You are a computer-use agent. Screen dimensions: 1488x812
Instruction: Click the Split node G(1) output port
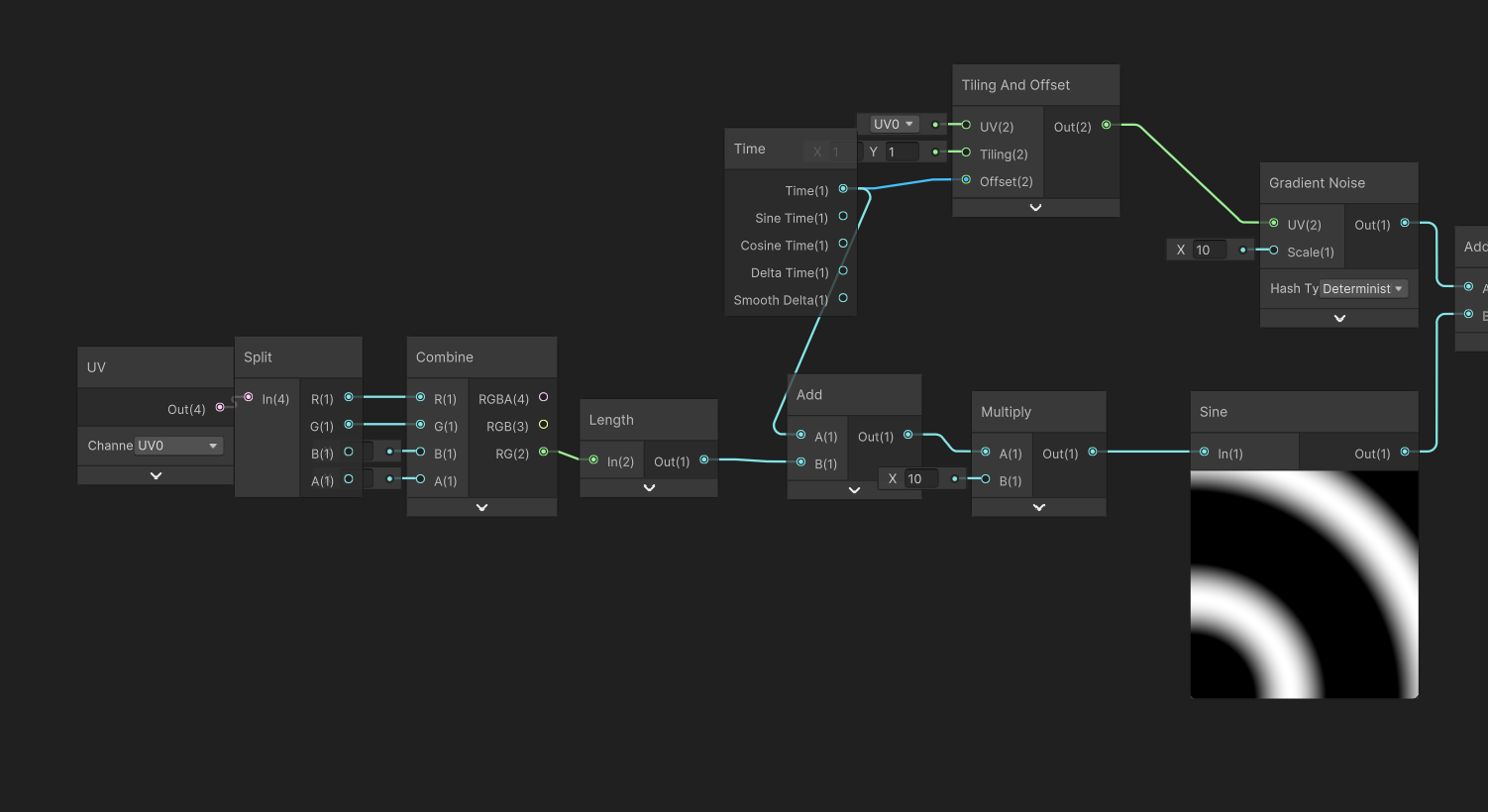[349, 425]
